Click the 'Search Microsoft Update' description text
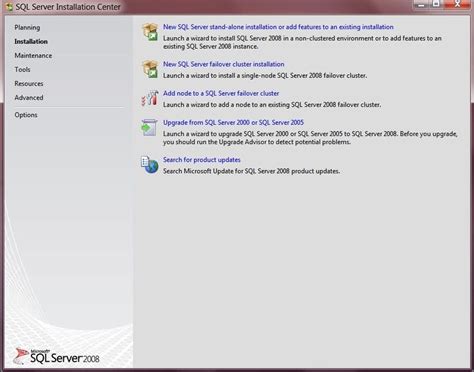 (251, 171)
